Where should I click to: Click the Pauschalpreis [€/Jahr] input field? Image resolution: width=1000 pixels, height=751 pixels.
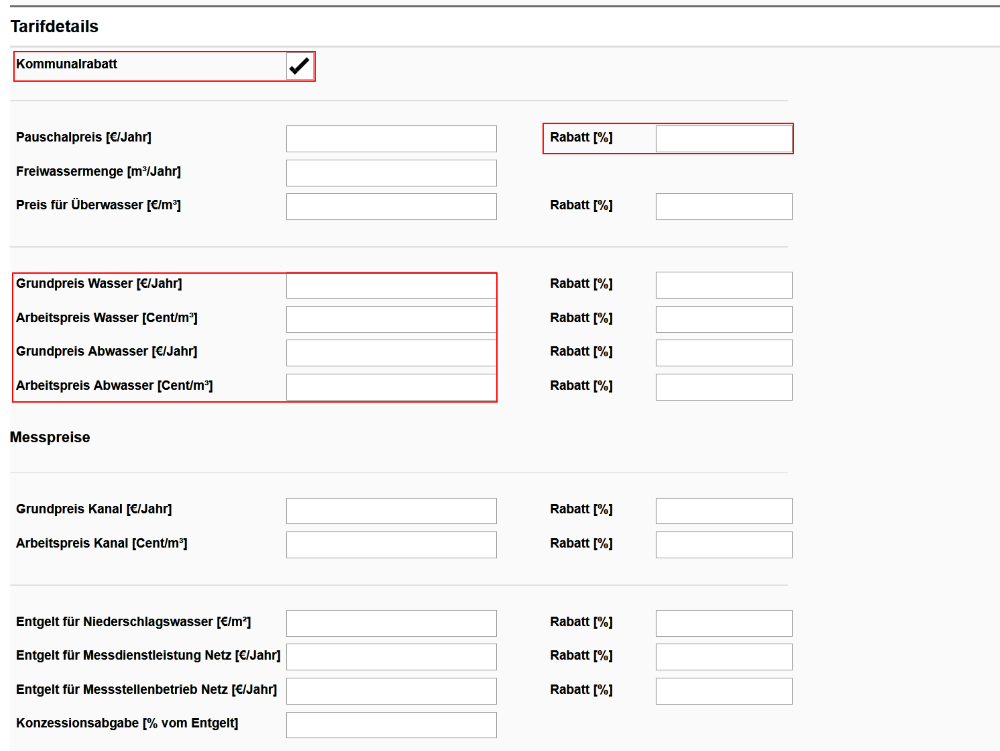(391, 139)
